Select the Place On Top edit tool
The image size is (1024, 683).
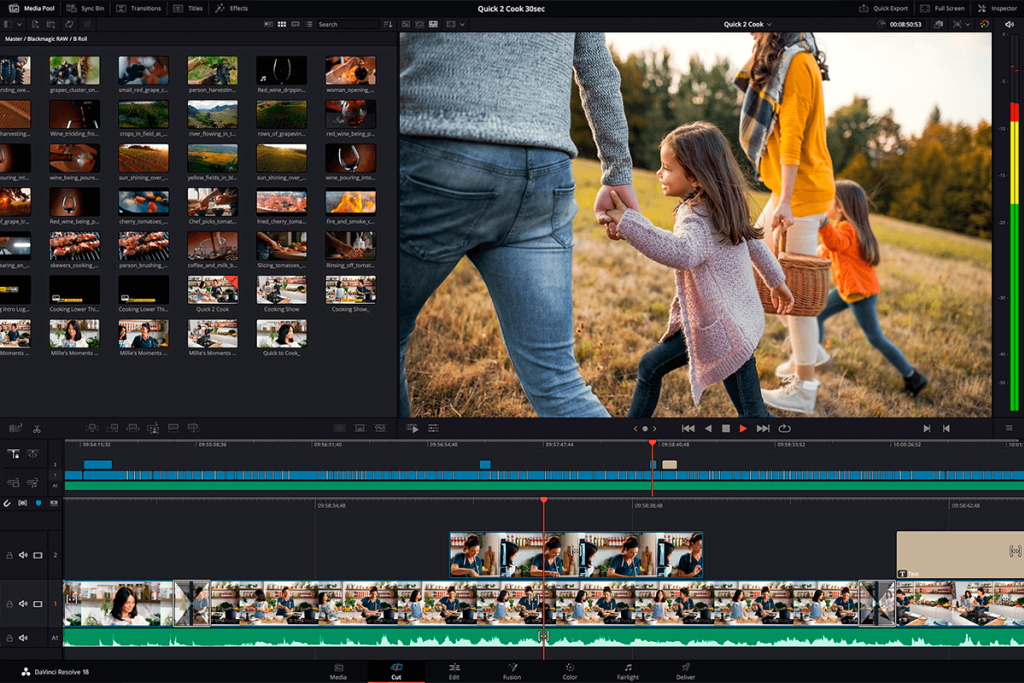(x=174, y=428)
